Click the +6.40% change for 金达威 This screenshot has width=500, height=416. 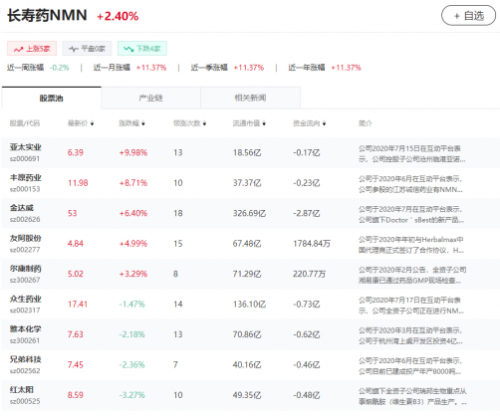tap(133, 213)
